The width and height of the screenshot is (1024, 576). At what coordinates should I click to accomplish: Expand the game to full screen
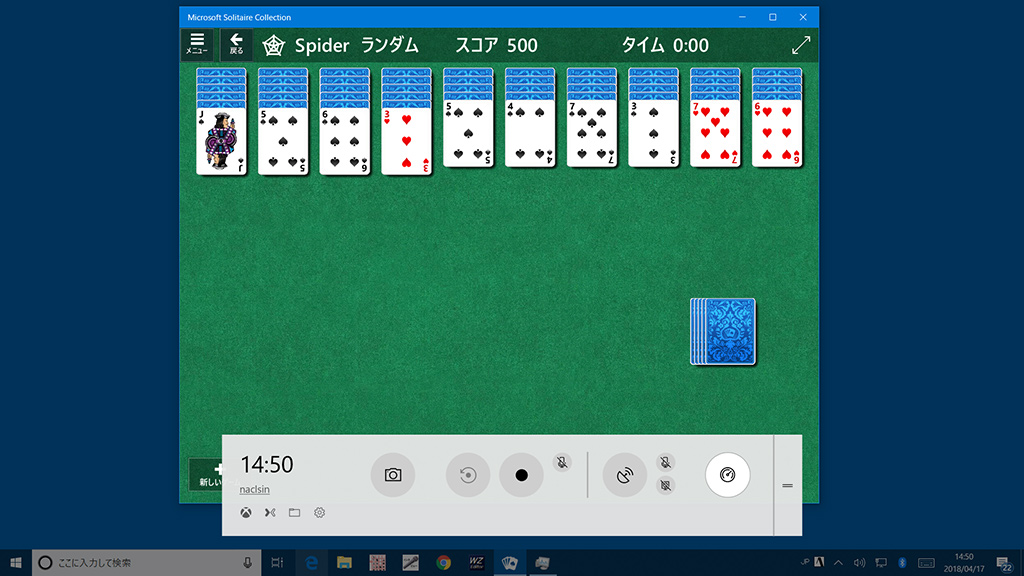pyautogui.click(x=800, y=45)
